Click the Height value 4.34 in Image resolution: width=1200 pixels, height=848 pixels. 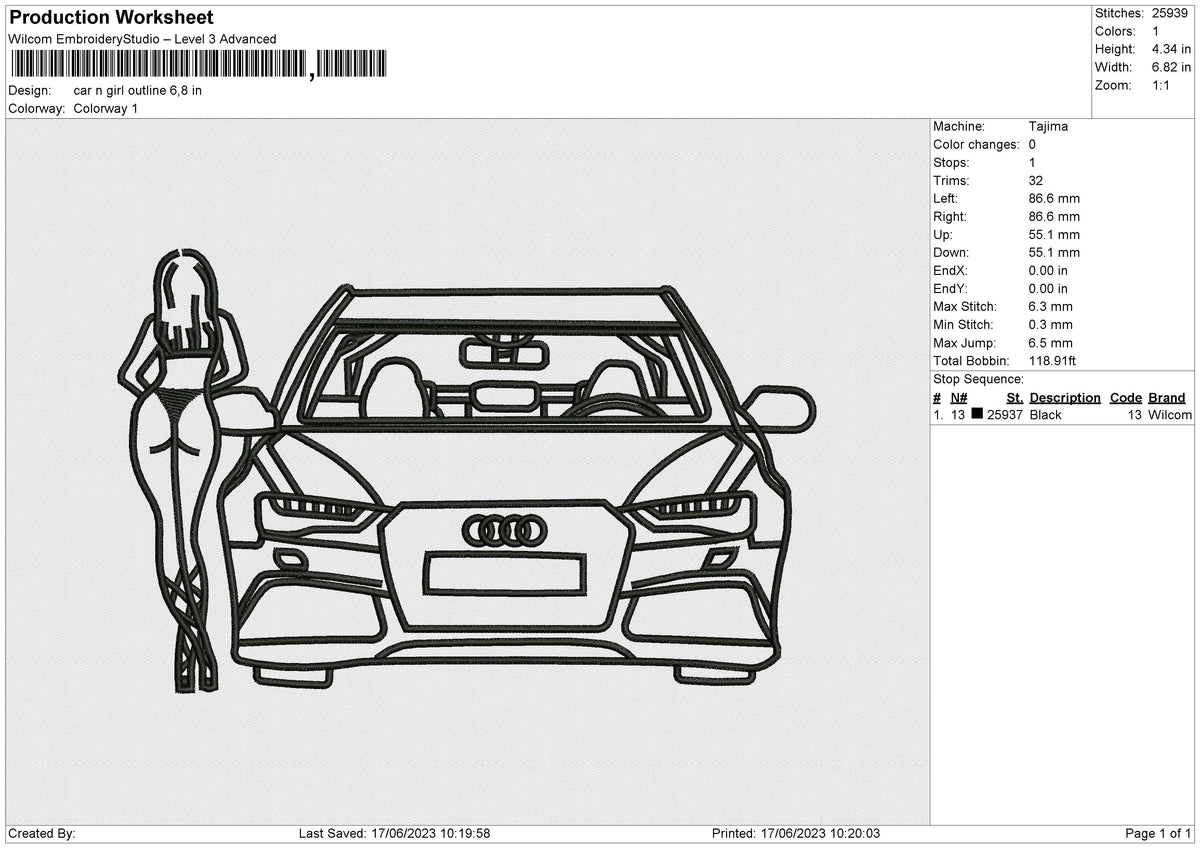pyautogui.click(x=1171, y=49)
